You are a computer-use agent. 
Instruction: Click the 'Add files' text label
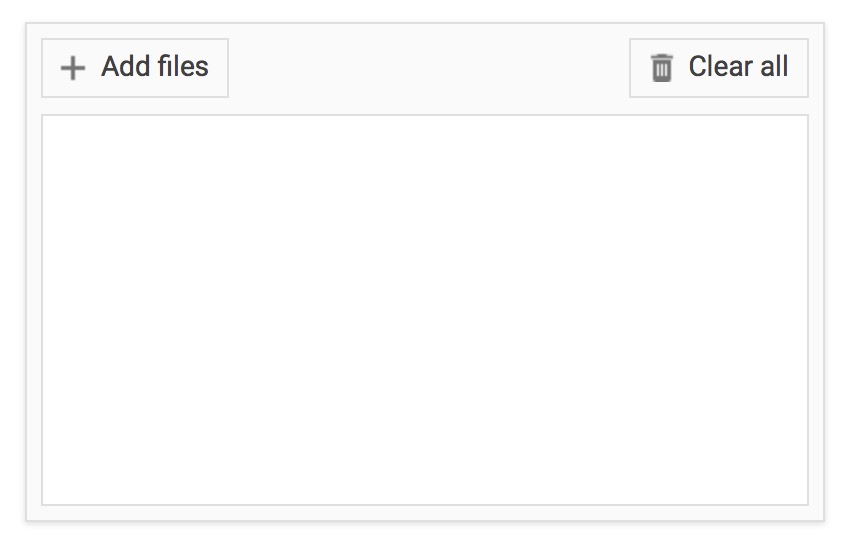click(x=154, y=67)
